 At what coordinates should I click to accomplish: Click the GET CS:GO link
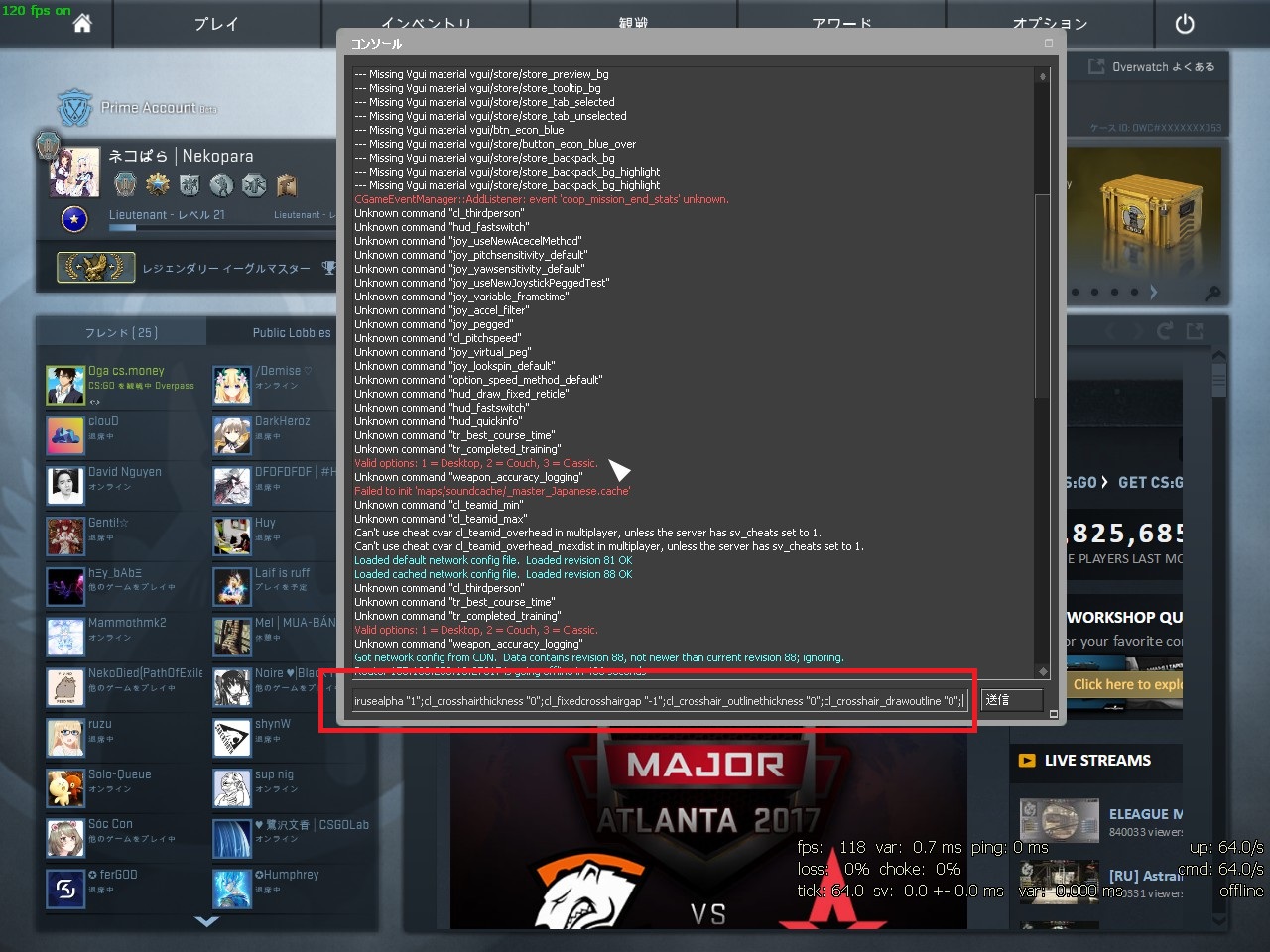click(x=1150, y=482)
